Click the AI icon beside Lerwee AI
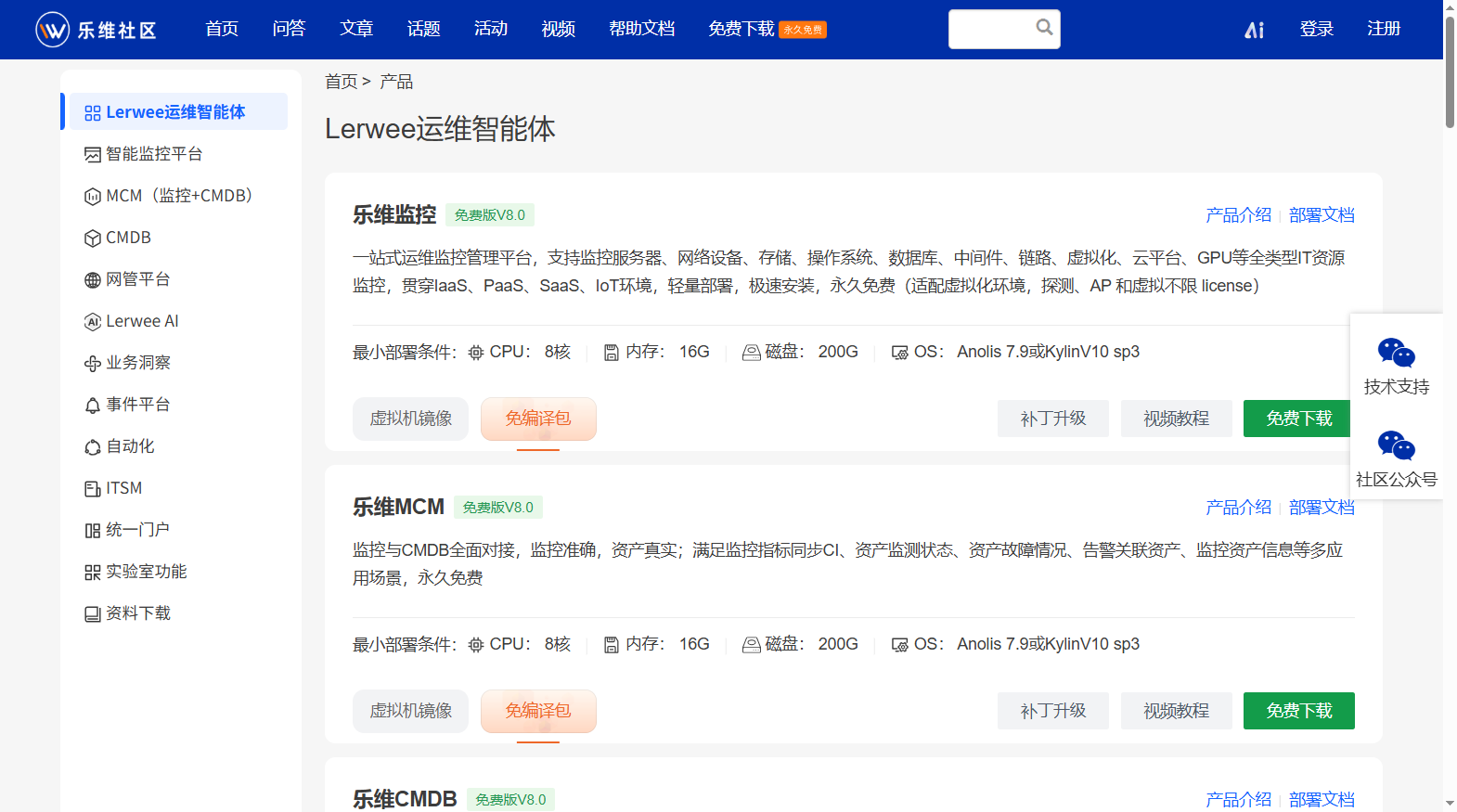 (x=93, y=322)
